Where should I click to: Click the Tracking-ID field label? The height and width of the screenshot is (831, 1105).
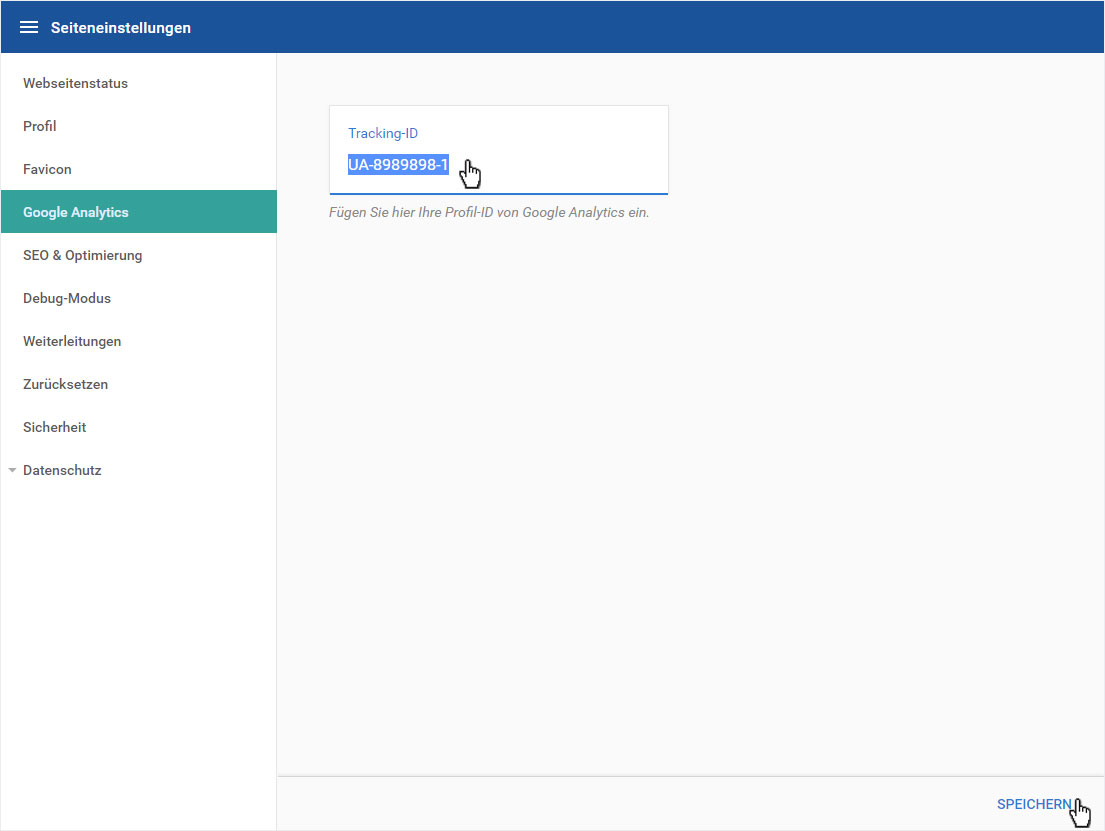pyautogui.click(x=383, y=133)
